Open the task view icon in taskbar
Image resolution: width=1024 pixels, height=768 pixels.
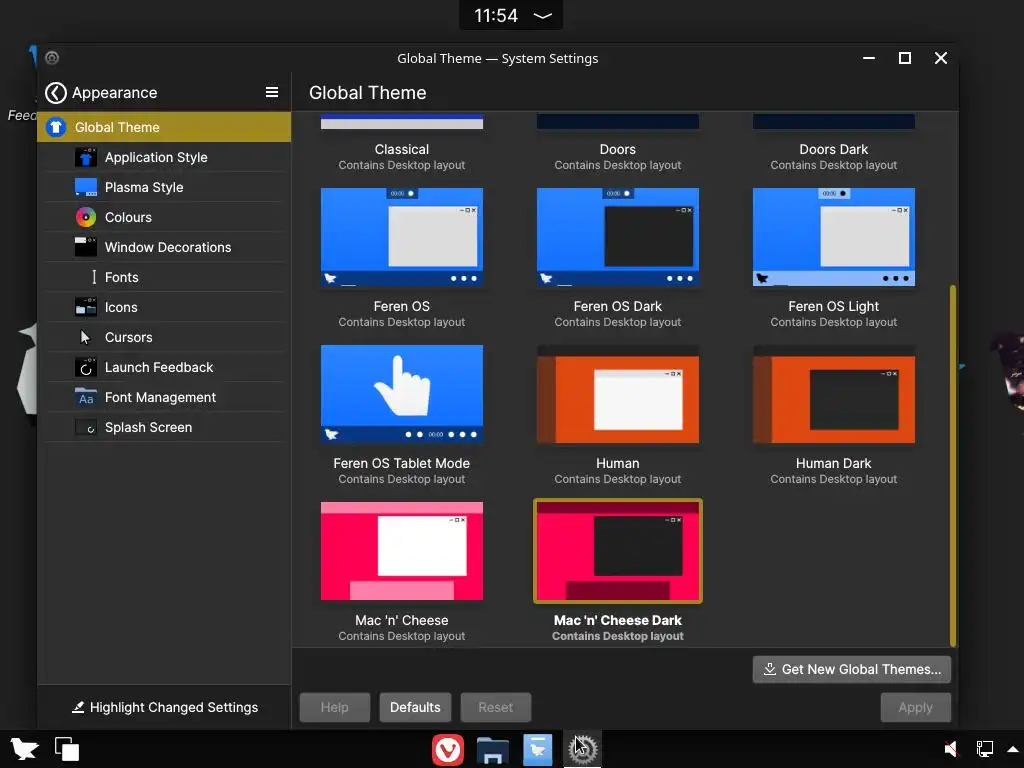(x=67, y=748)
